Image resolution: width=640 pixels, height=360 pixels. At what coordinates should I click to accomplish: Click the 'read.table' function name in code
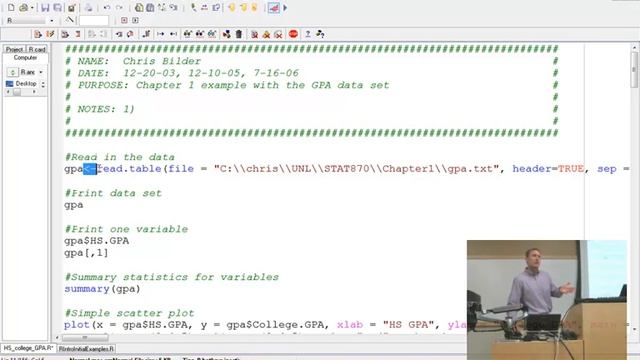tap(129, 169)
